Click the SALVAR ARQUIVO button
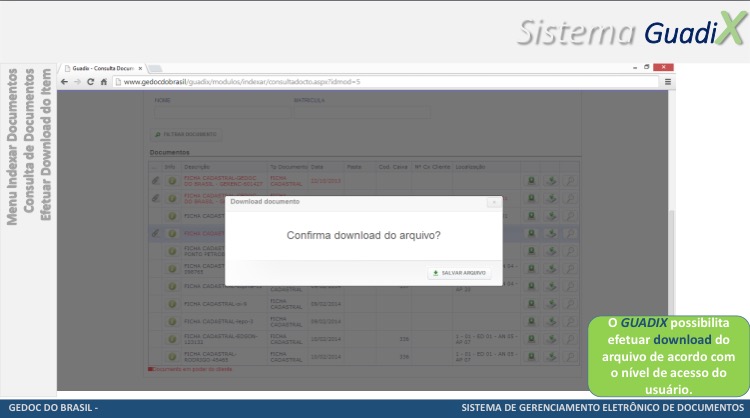 coord(459,273)
